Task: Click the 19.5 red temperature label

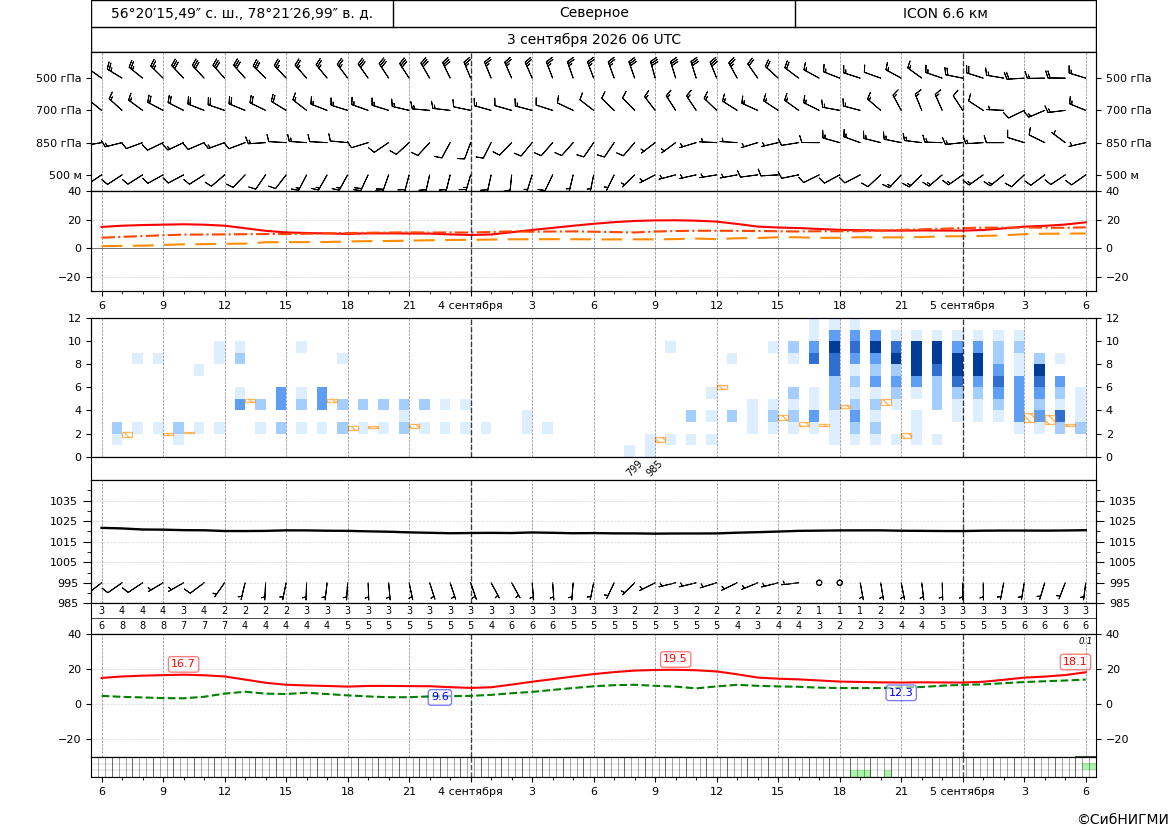Action: tap(675, 658)
